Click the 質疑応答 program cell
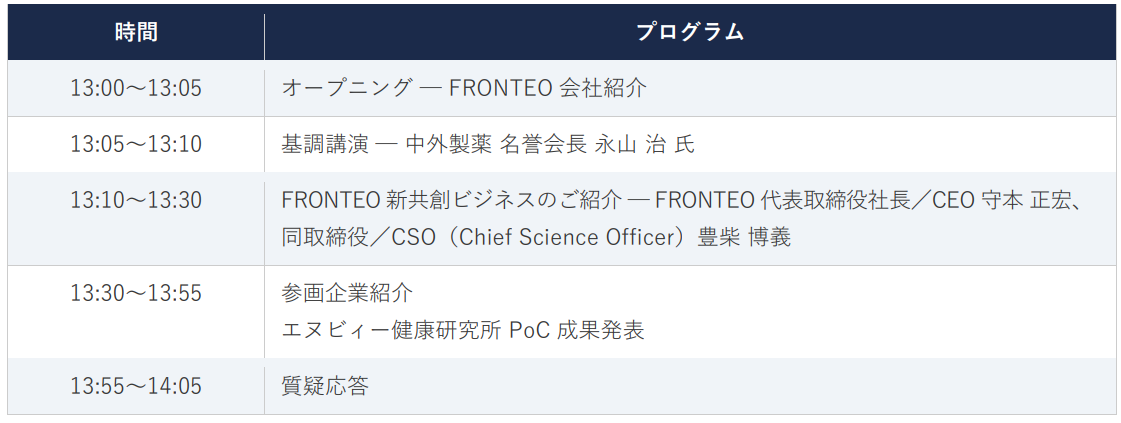 tap(325, 385)
